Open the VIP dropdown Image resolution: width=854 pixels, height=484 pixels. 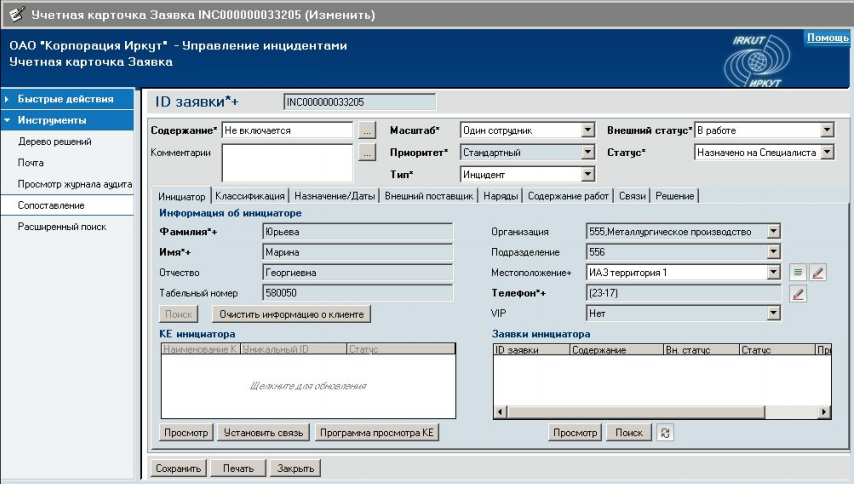pos(773,313)
